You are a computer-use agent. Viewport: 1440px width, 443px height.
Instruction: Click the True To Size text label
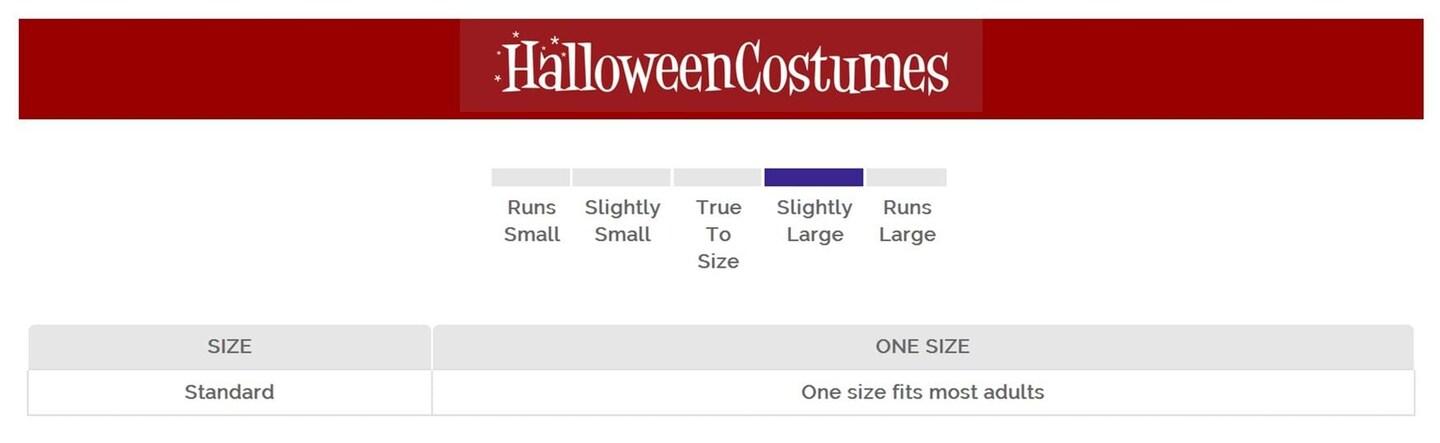tap(718, 234)
